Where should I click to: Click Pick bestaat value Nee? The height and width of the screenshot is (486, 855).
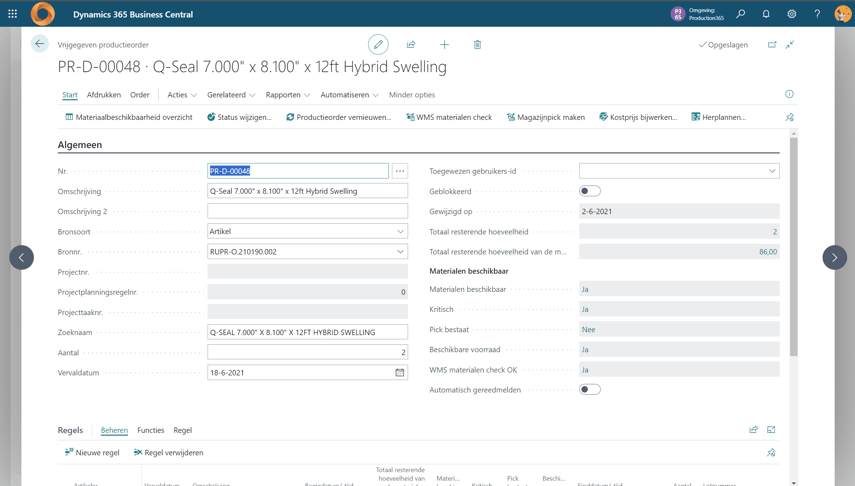679,329
